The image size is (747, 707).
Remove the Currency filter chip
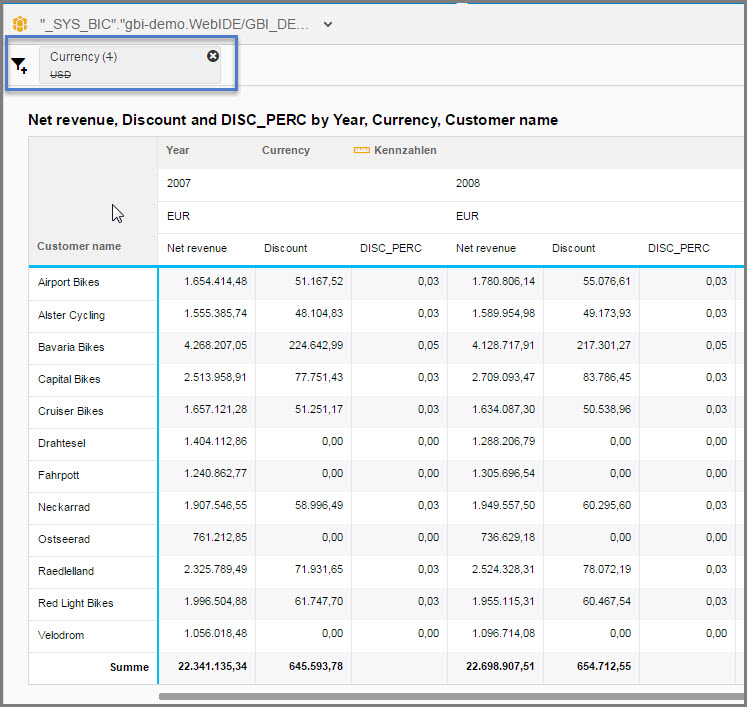(x=213, y=57)
